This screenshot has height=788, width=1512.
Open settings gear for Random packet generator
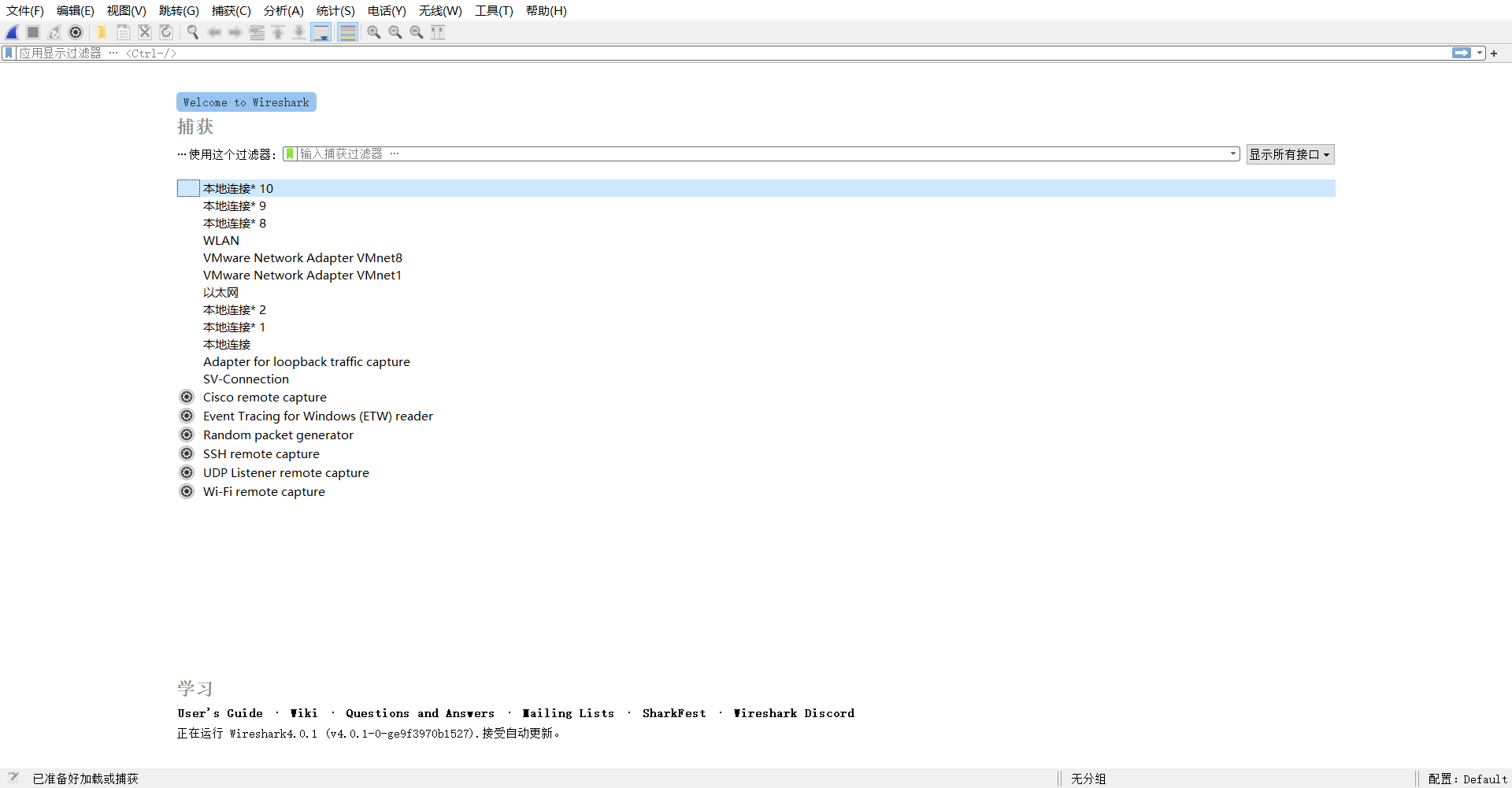pyautogui.click(x=187, y=435)
